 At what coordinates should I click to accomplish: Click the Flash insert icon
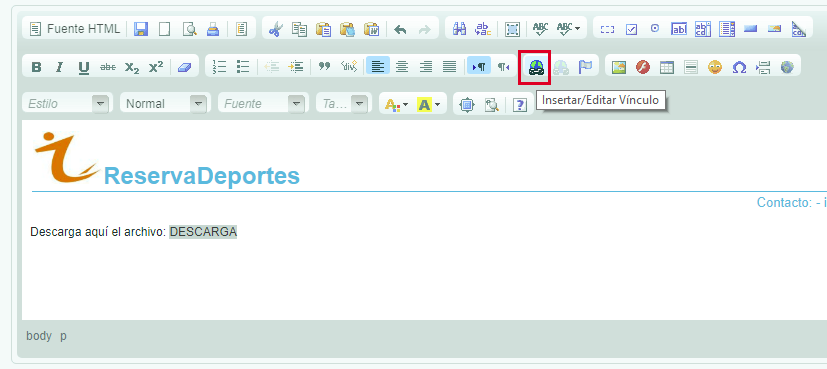[x=642, y=67]
